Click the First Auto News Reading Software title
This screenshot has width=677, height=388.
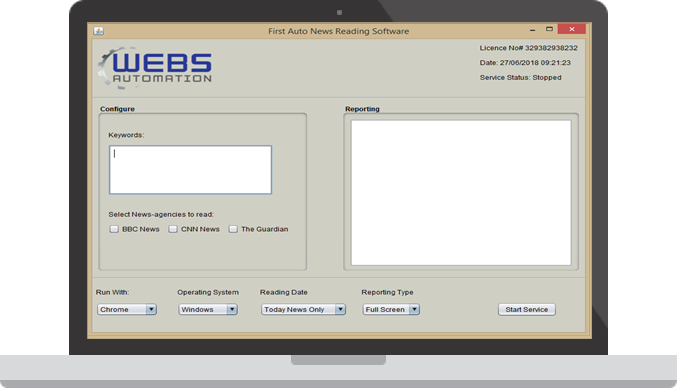tap(338, 31)
